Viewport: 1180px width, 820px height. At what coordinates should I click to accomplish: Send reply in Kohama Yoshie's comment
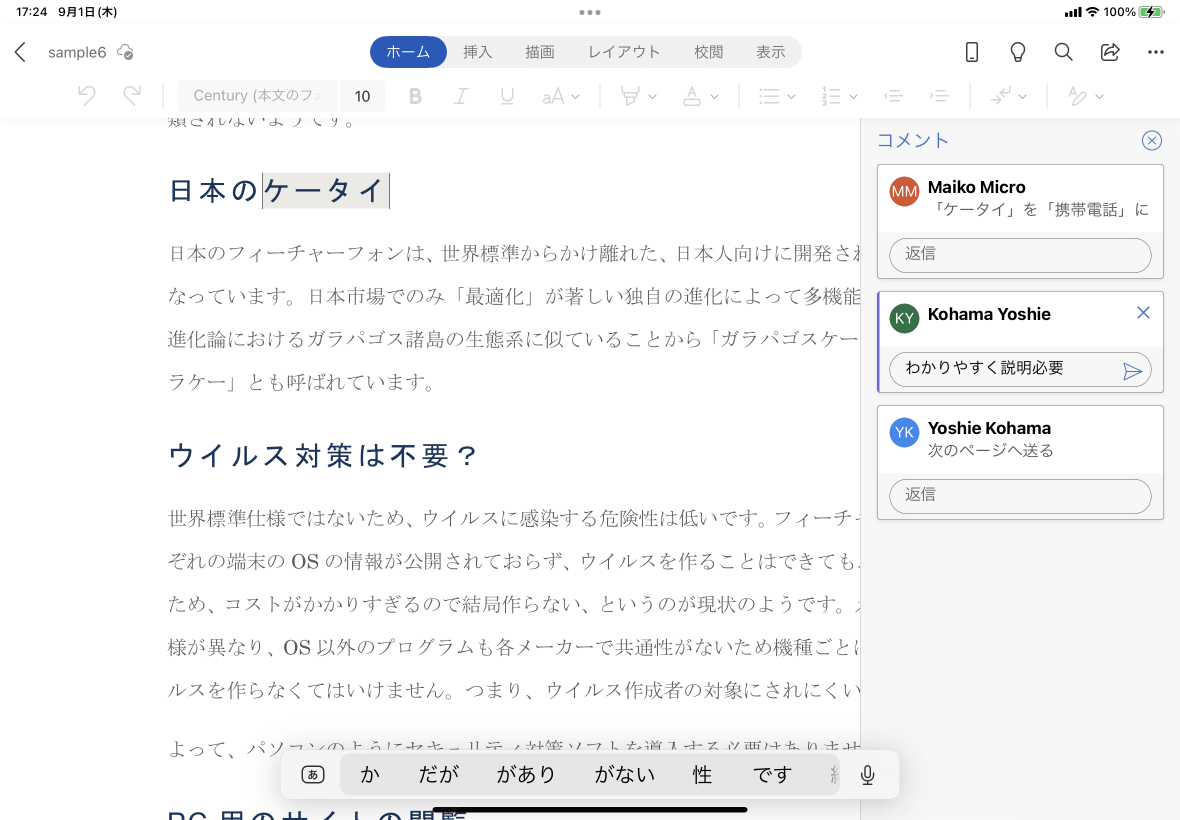[x=1134, y=369]
